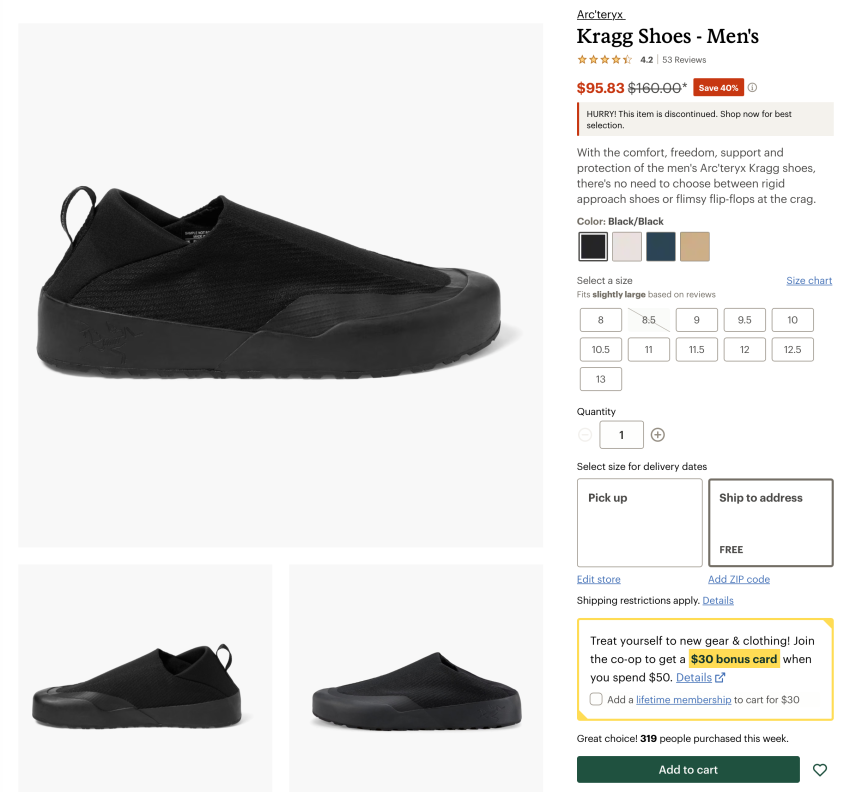
Task: Tick the lifetime membership checkbox
Action: pos(596,700)
